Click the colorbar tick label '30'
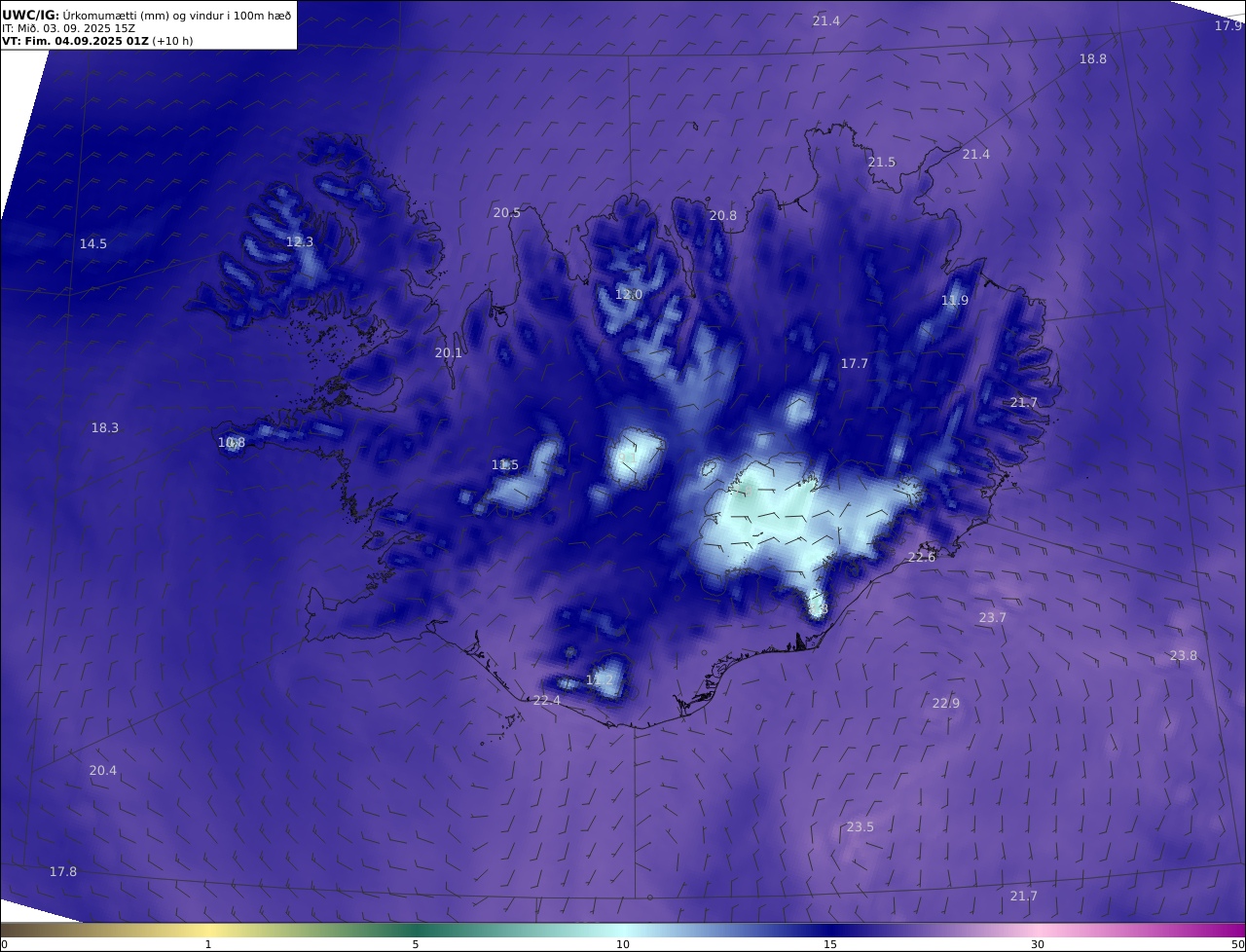Screen dimensions: 1246x952 point(1038,944)
